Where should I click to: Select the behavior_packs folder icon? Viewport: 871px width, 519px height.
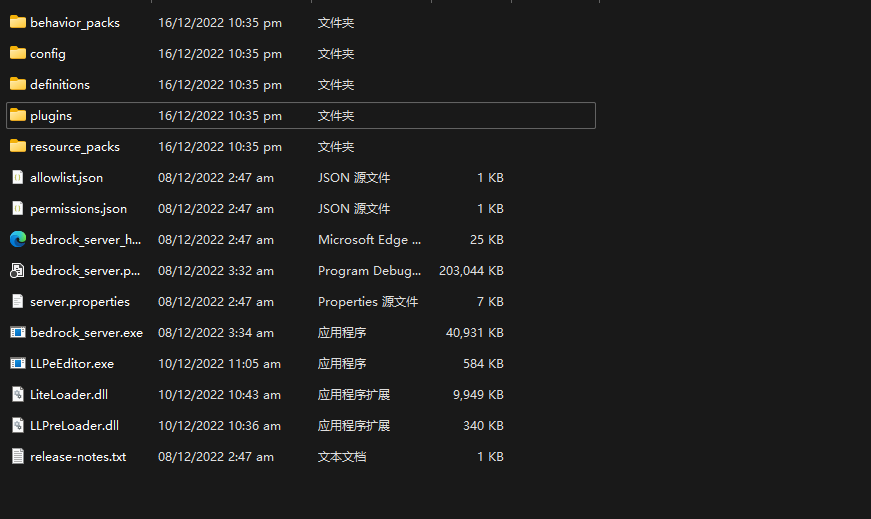click(18, 22)
